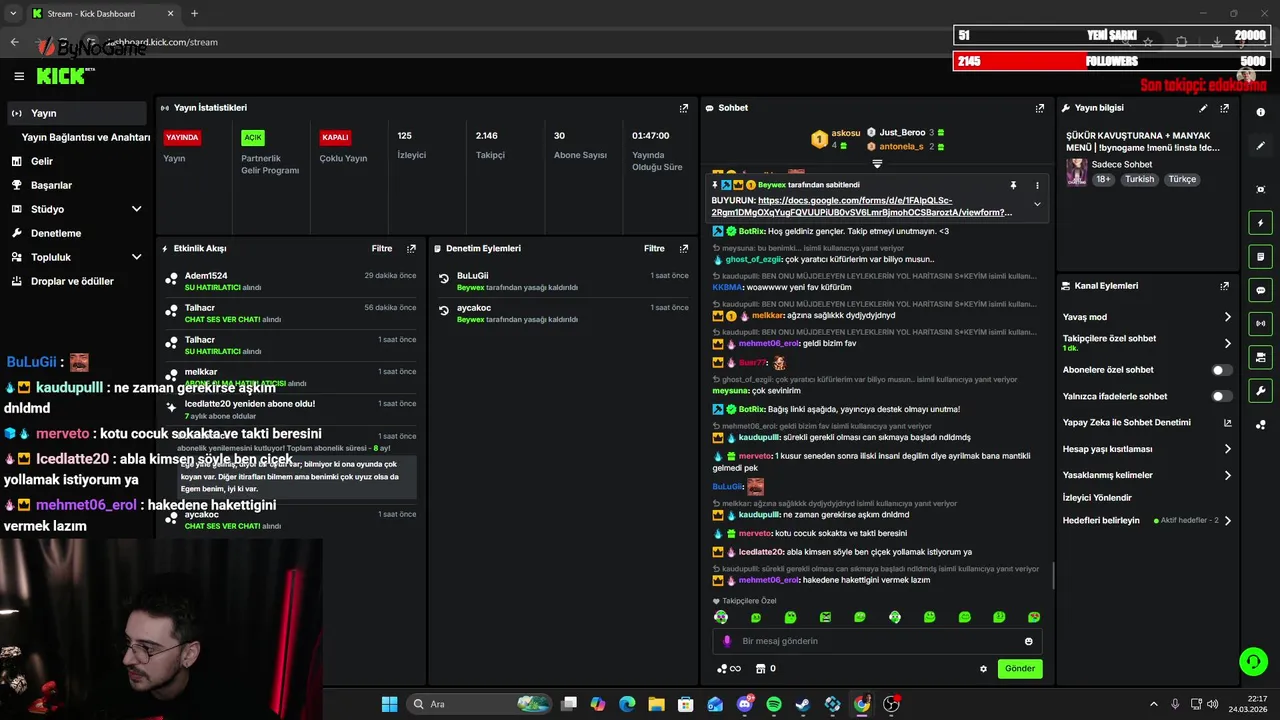Image resolution: width=1280 pixels, height=720 pixels.
Task: Open the shop icon showing 0
Action: (x=765, y=669)
